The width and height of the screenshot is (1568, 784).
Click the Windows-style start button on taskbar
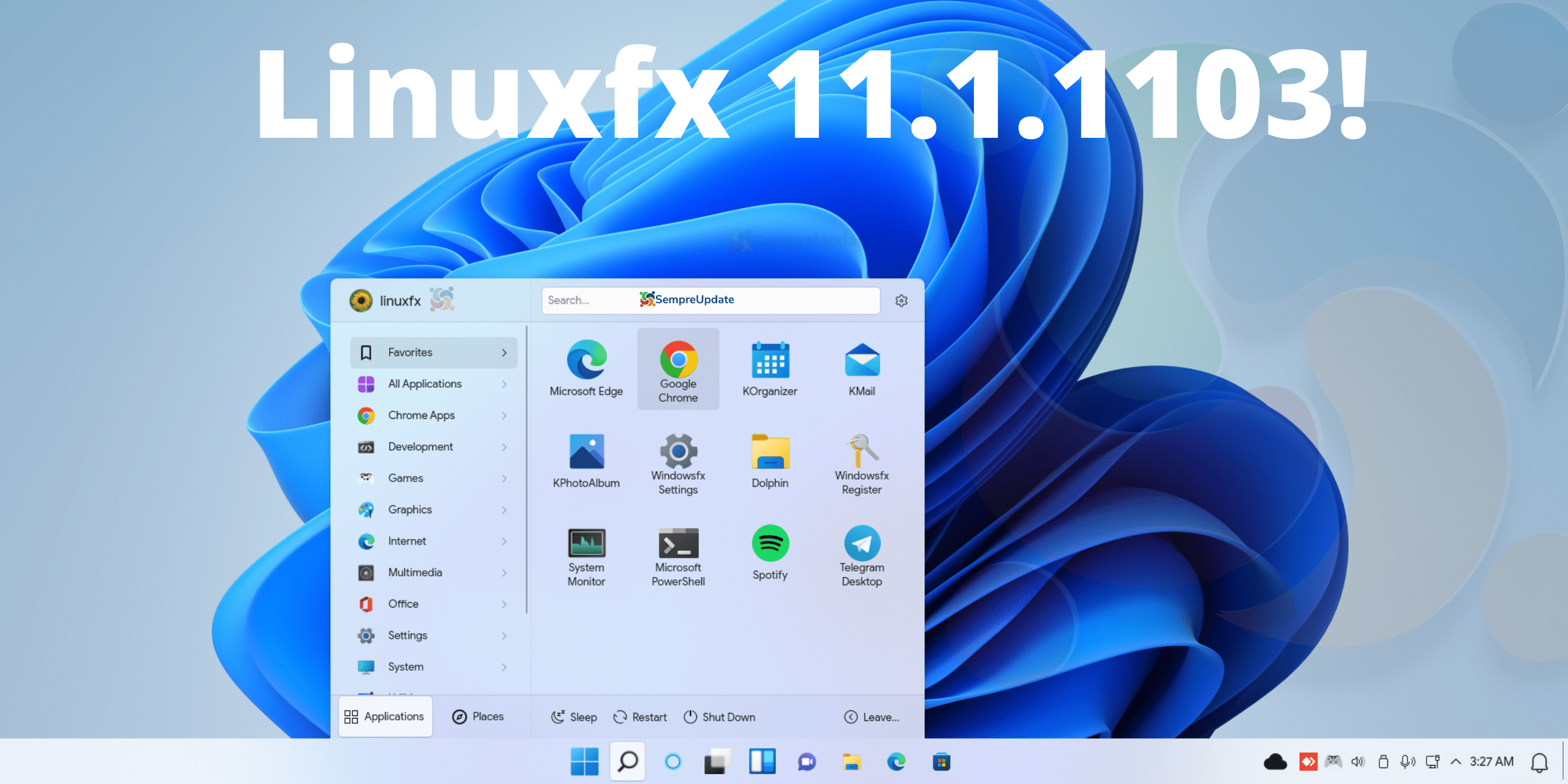584,761
